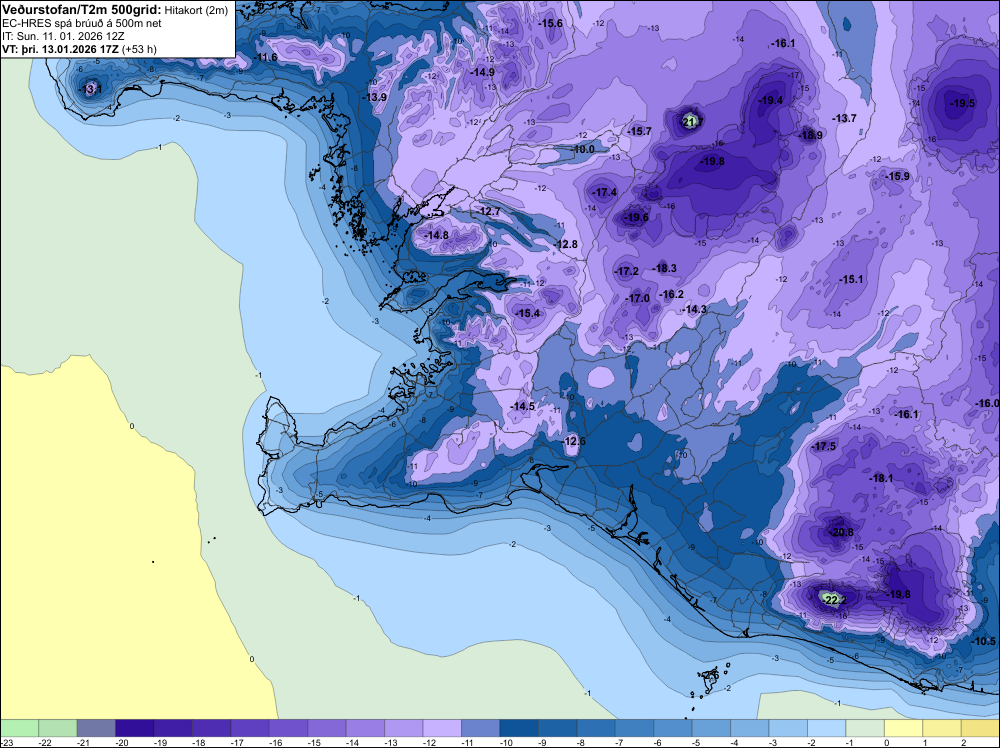The height and width of the screenshot is (748, 1000).
Task: Click the -17.0 temperature label
Action: tap(637, 298)
